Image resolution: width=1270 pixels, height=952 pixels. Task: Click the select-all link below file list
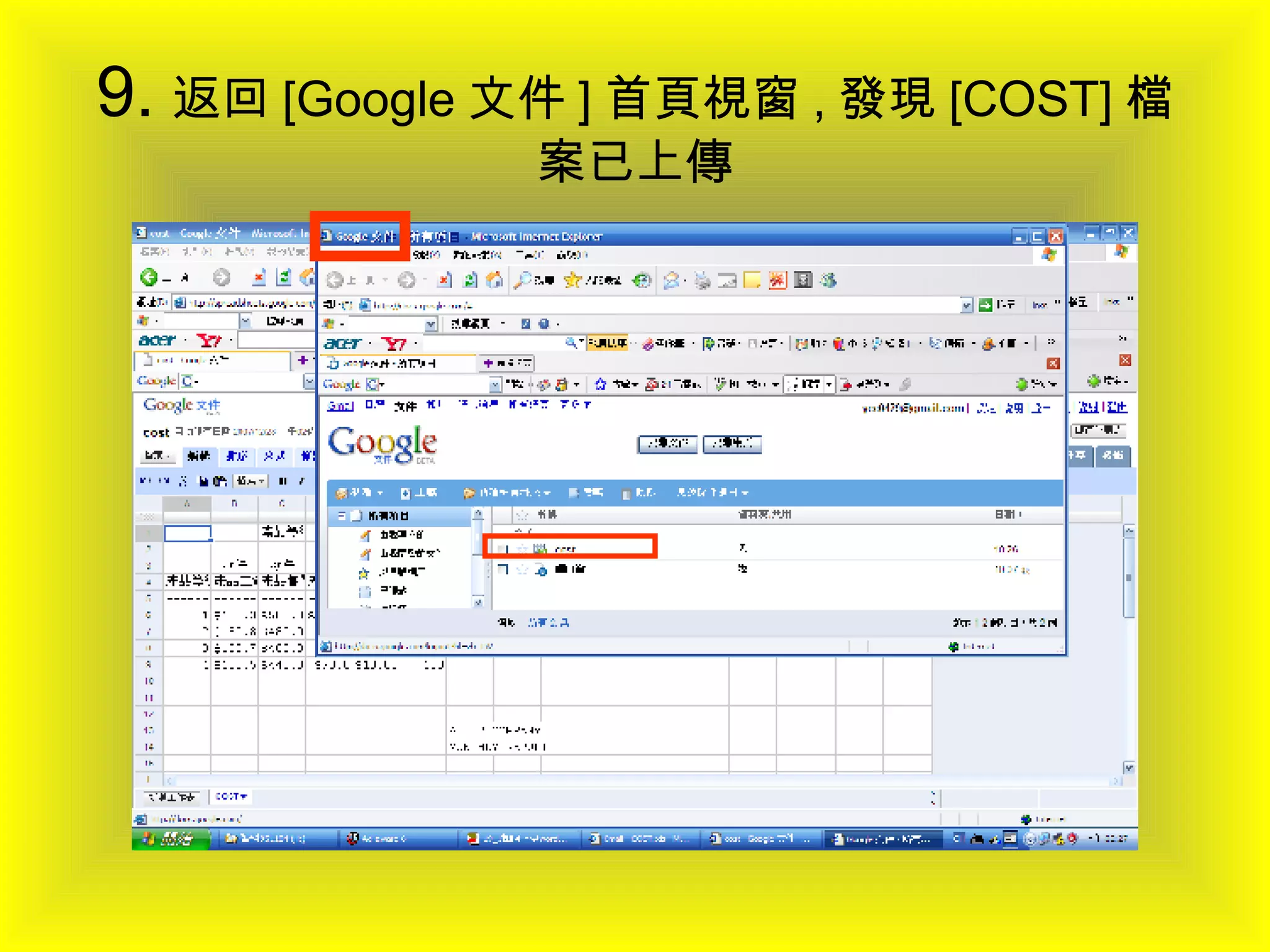pos(549,622)
